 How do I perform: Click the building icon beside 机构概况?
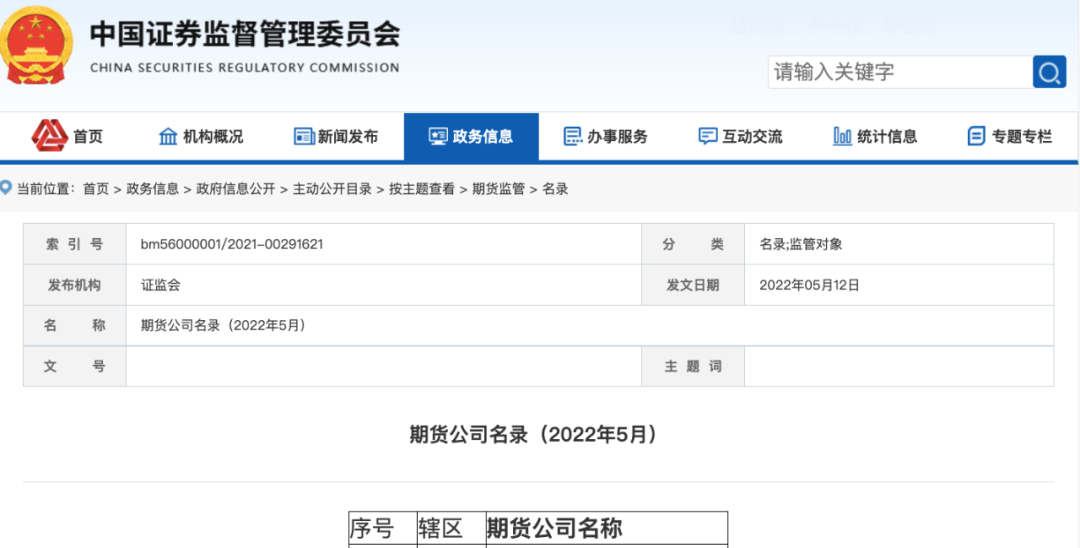click(x=168, y=136)
